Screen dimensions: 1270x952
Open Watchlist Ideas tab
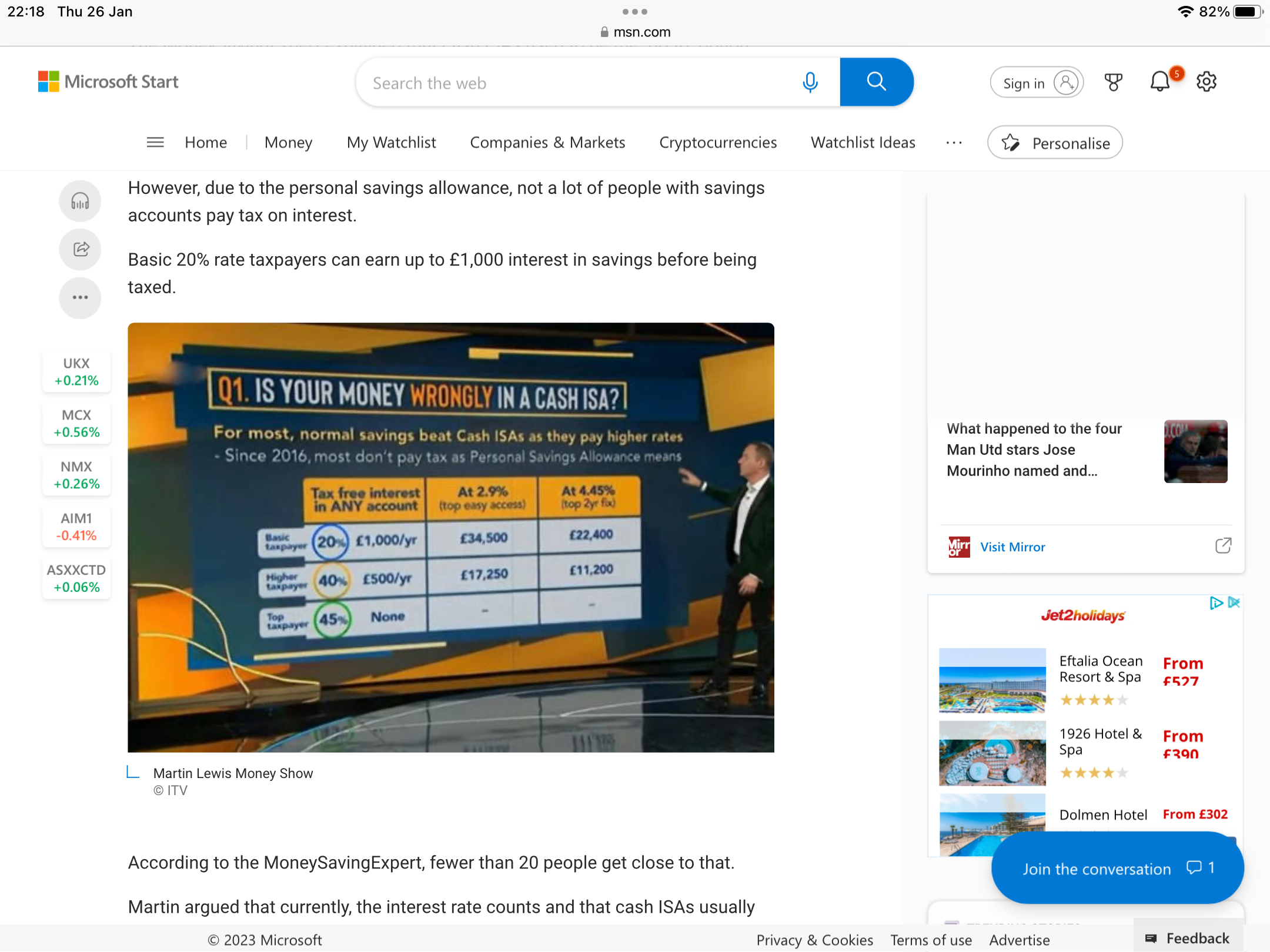(x=863, y=143)
